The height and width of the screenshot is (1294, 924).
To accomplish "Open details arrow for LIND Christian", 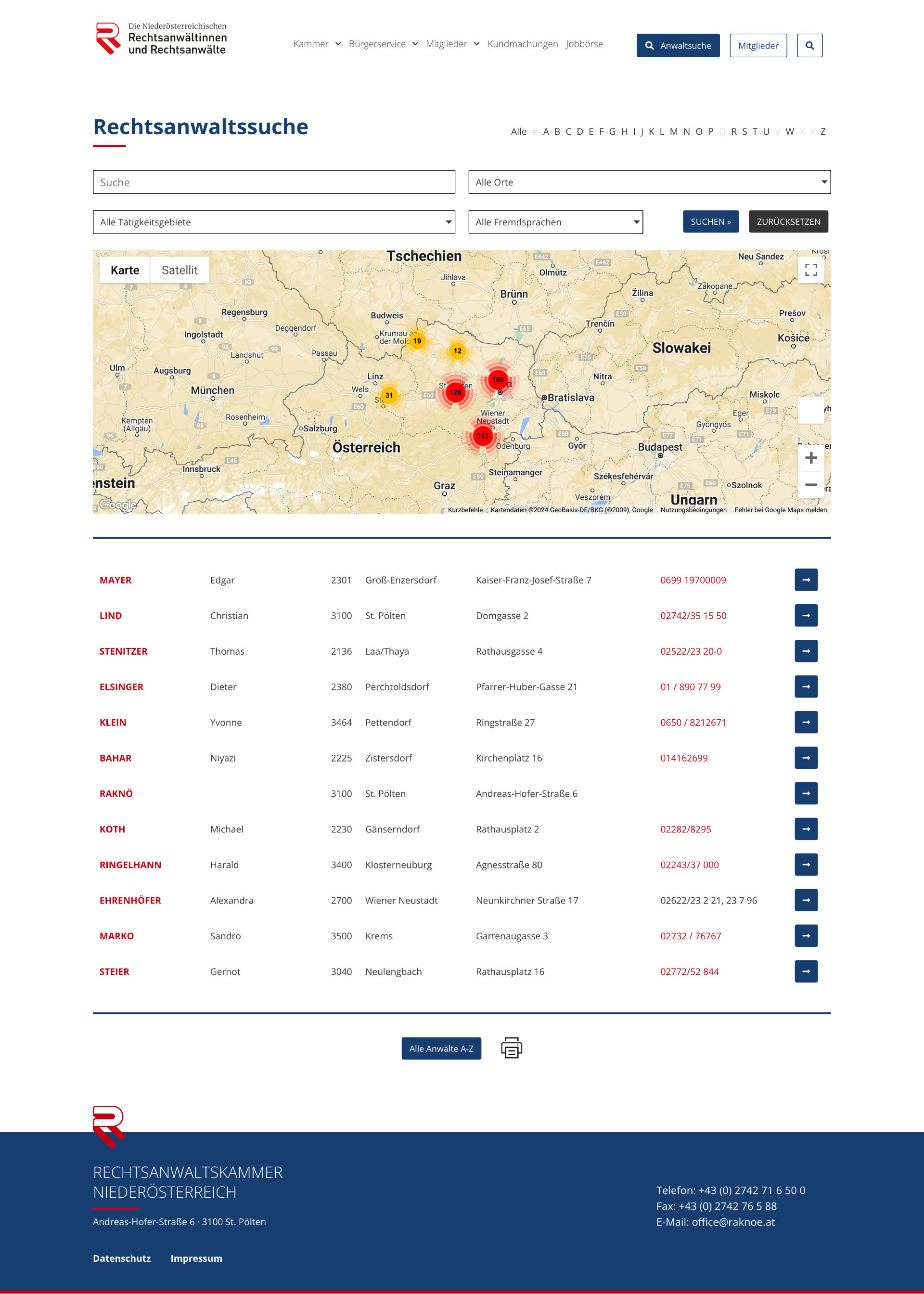I will 806,615.
